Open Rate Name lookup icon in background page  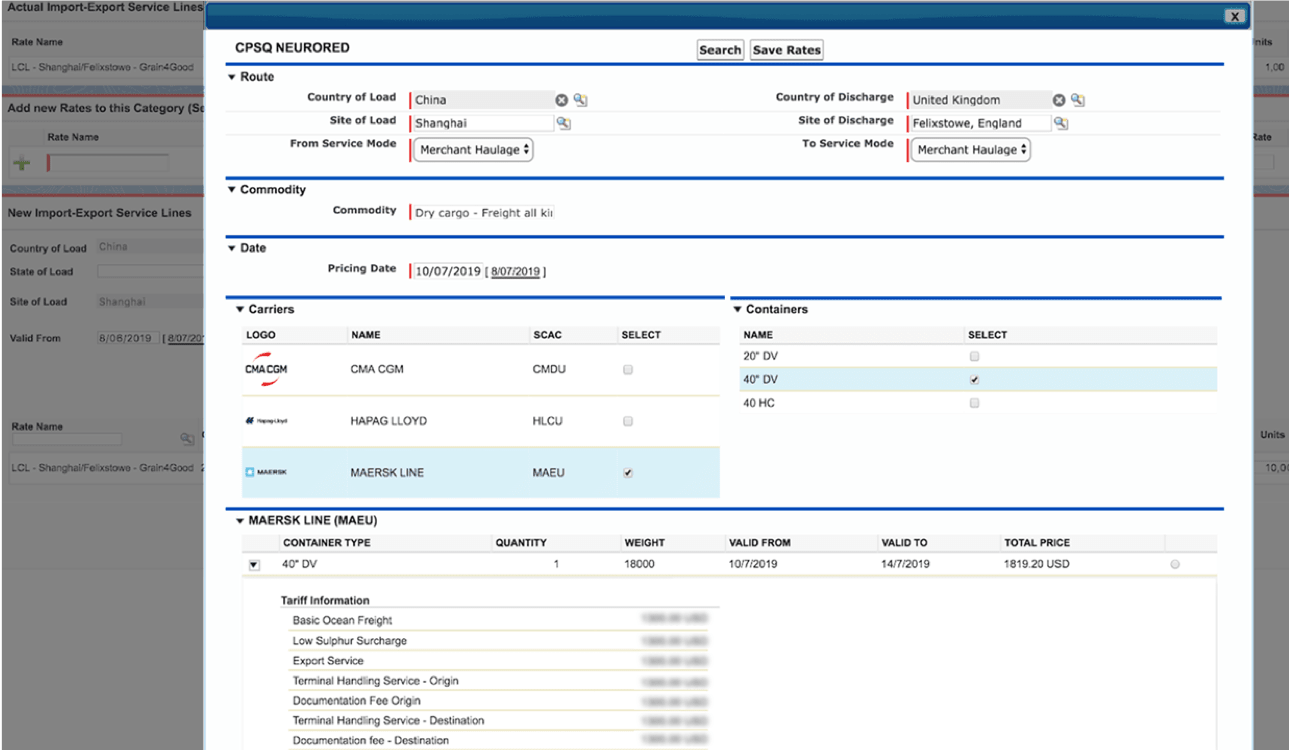click(x=186, y=439)
